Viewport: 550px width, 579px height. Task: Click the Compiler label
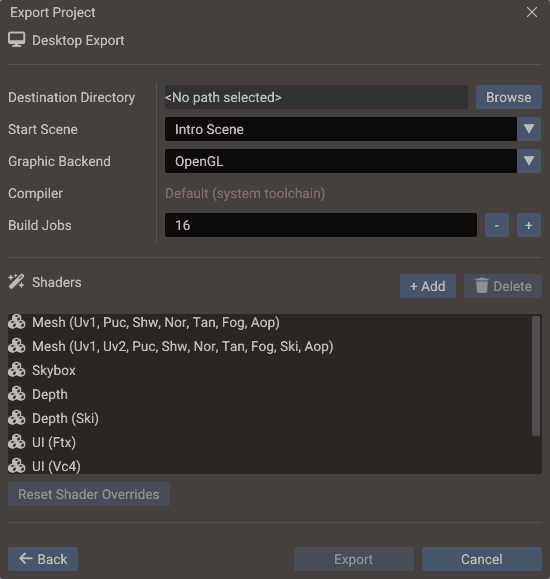[35, 193]
